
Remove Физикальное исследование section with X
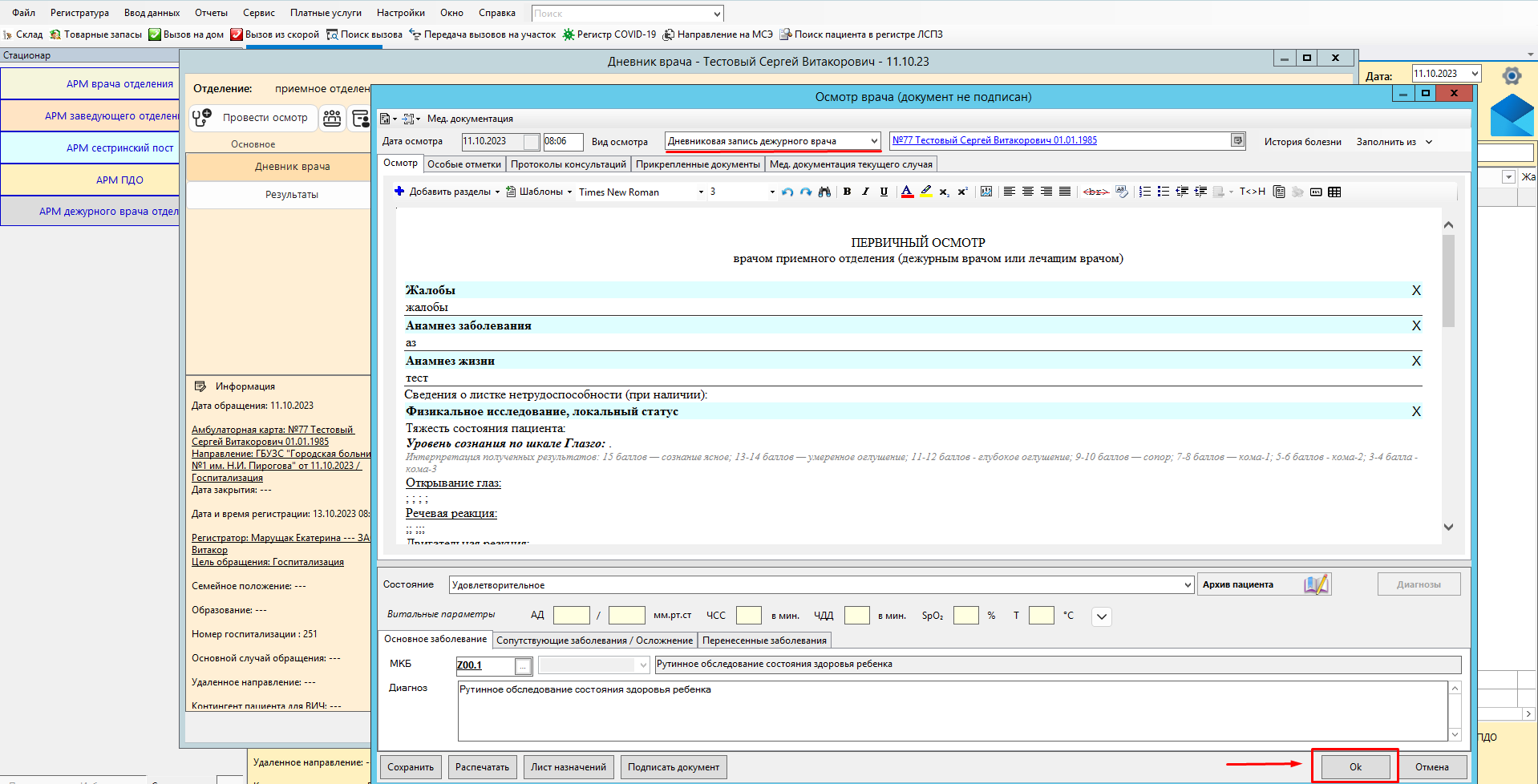pos(1416,411)
